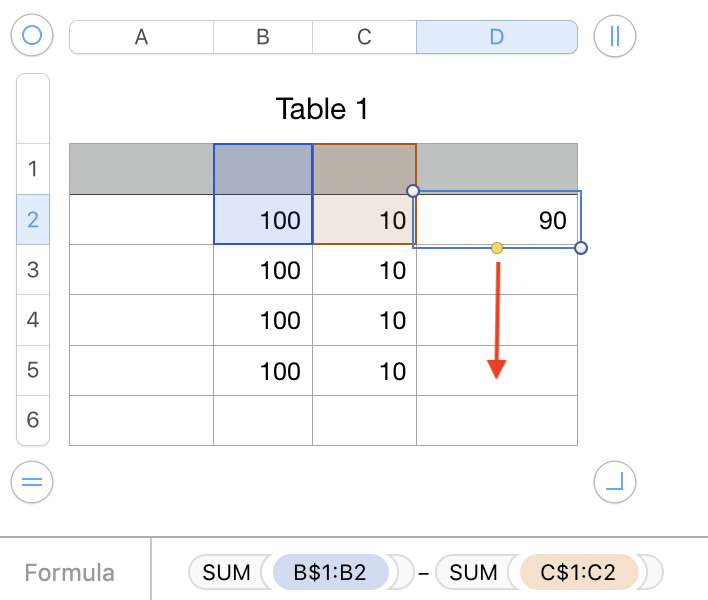
Task: Select cell D2 containing 90
Action: (496, 220)
